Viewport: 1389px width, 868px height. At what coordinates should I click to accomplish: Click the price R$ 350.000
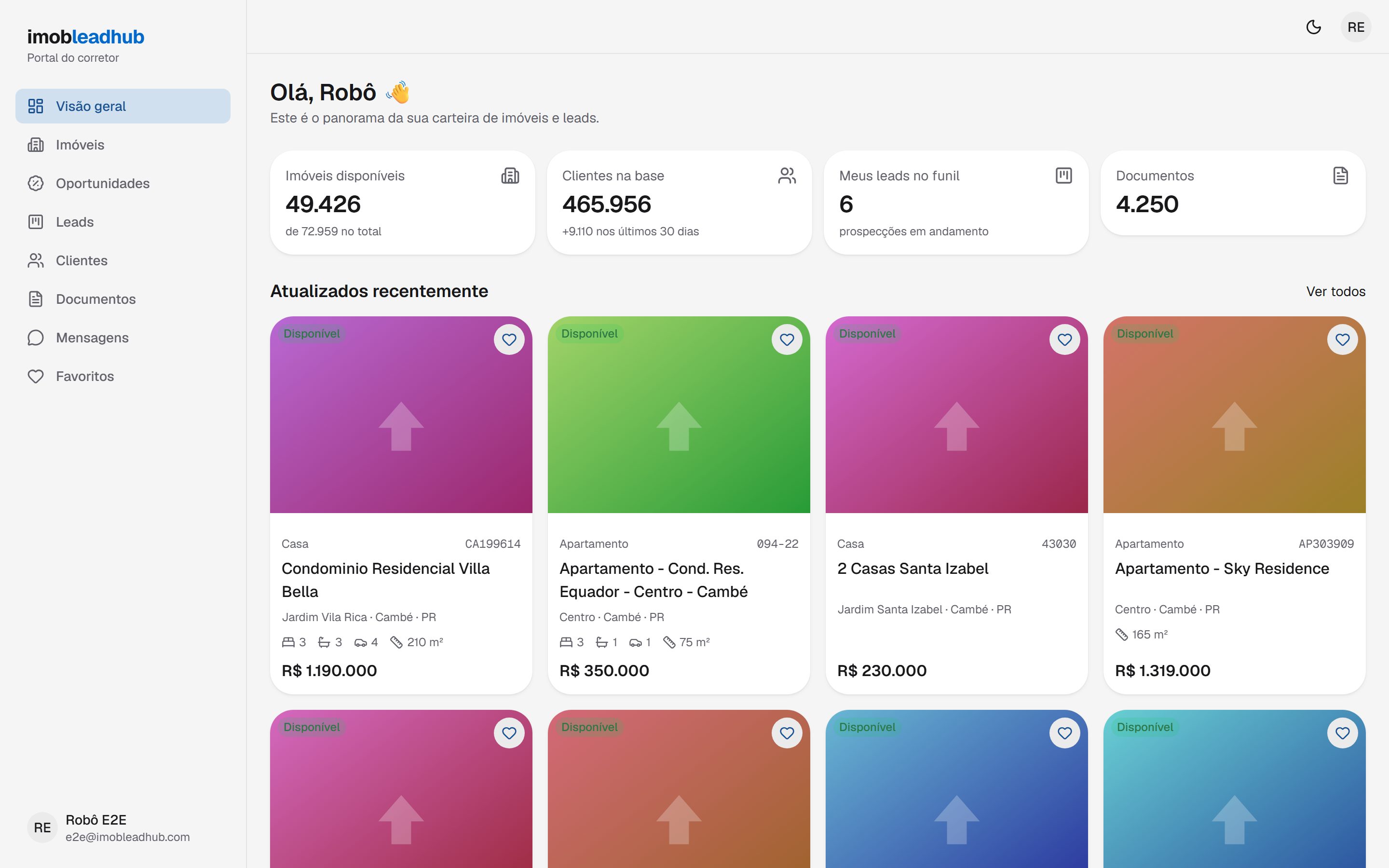604,670
